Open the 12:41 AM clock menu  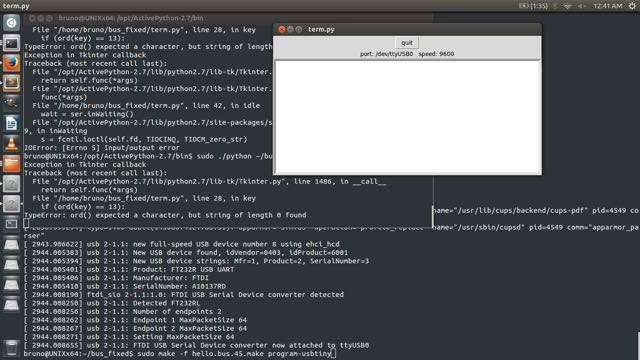[x=608, y=6]
